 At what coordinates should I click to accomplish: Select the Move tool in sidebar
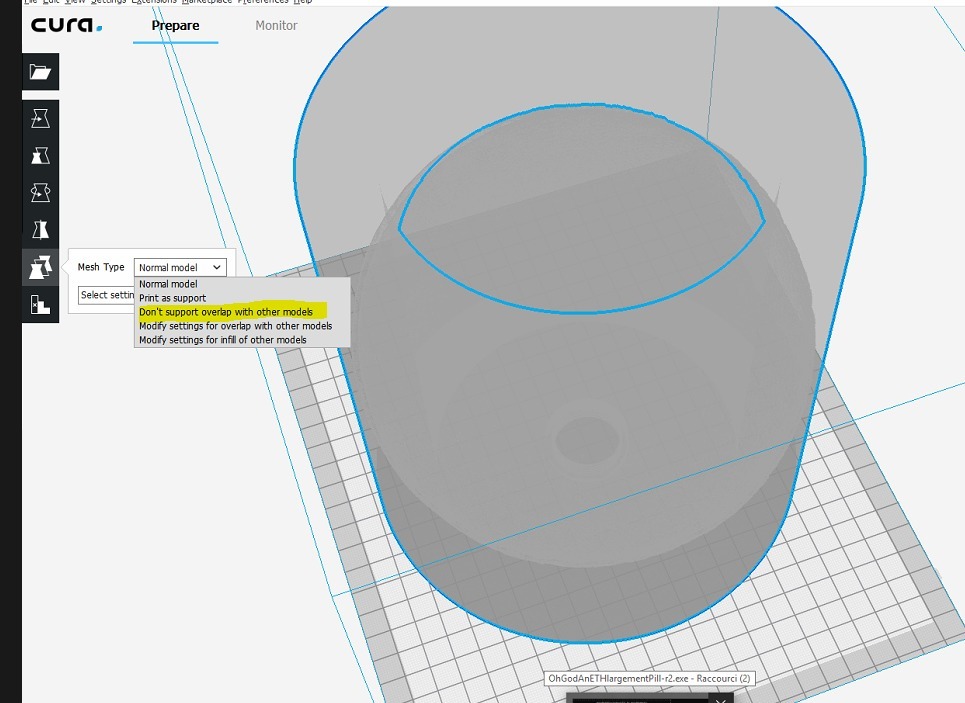[x=40, y=119]
